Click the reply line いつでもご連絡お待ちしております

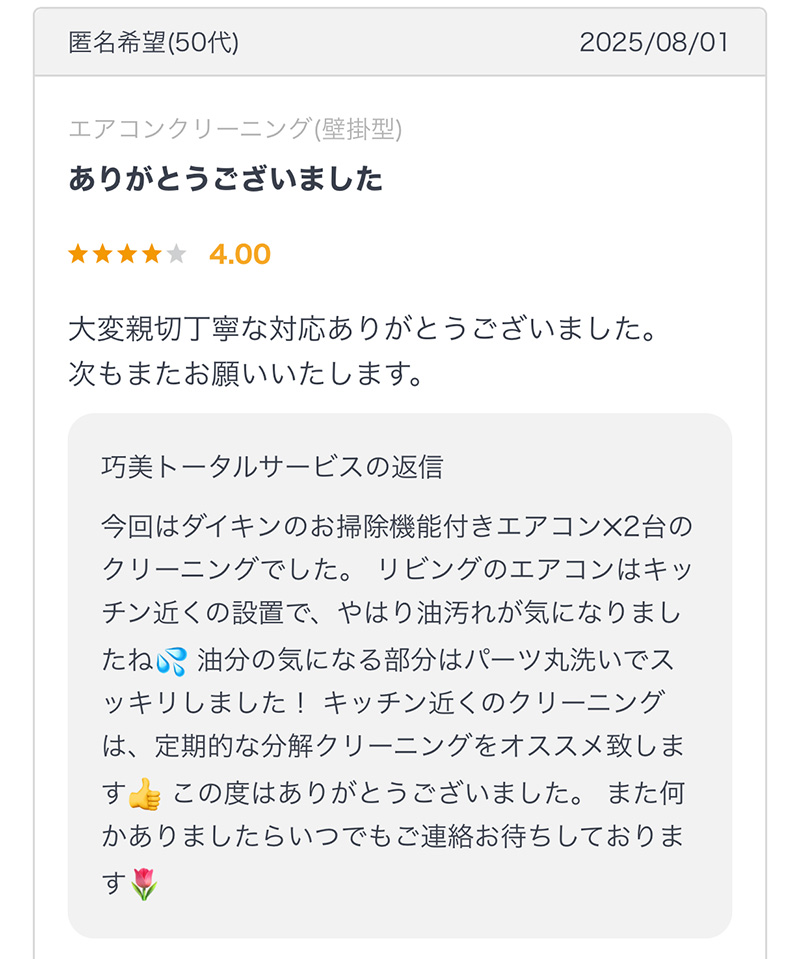coord(393,835)
